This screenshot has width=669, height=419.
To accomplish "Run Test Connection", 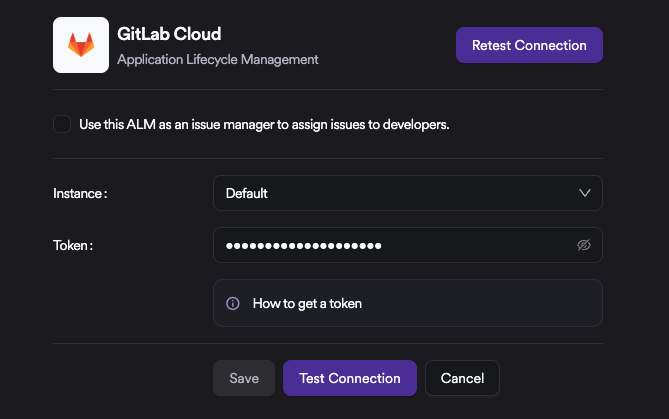I will pyautogui.click(x=350, y=378).
